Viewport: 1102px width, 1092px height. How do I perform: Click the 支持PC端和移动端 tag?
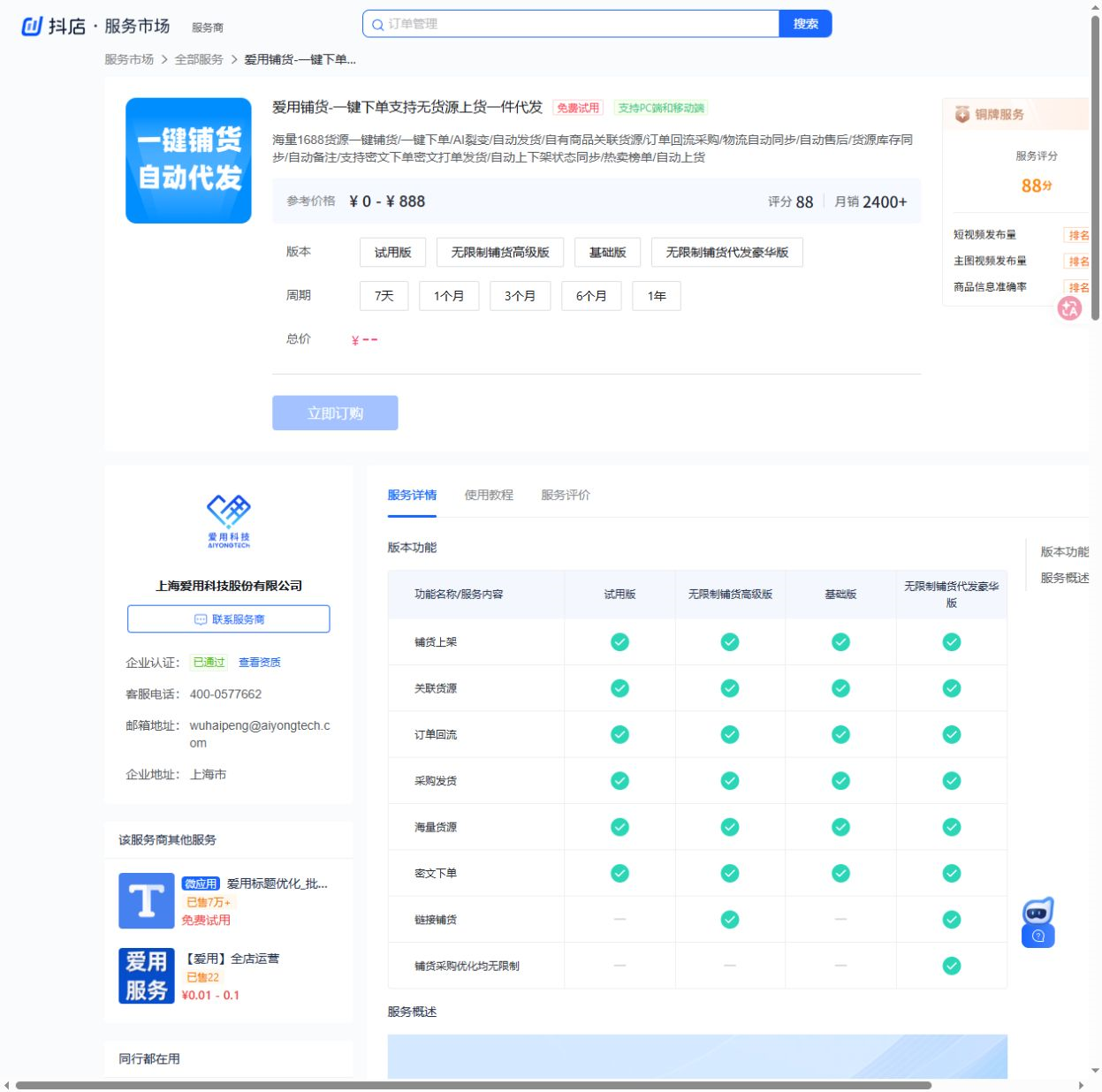[661, 108]
